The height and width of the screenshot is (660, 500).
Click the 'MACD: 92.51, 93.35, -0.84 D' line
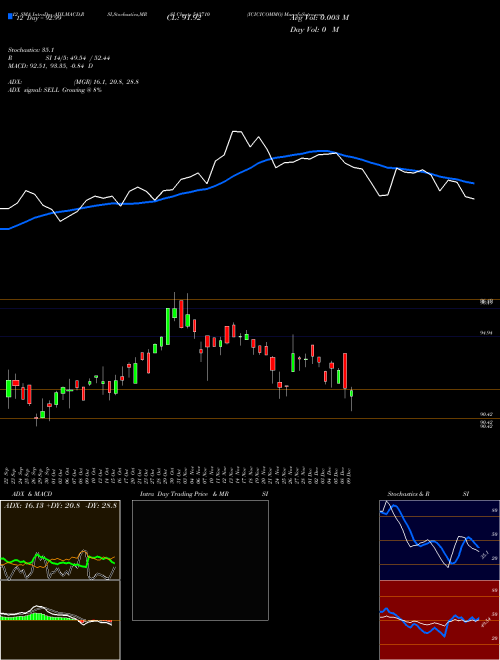(51, 66)
